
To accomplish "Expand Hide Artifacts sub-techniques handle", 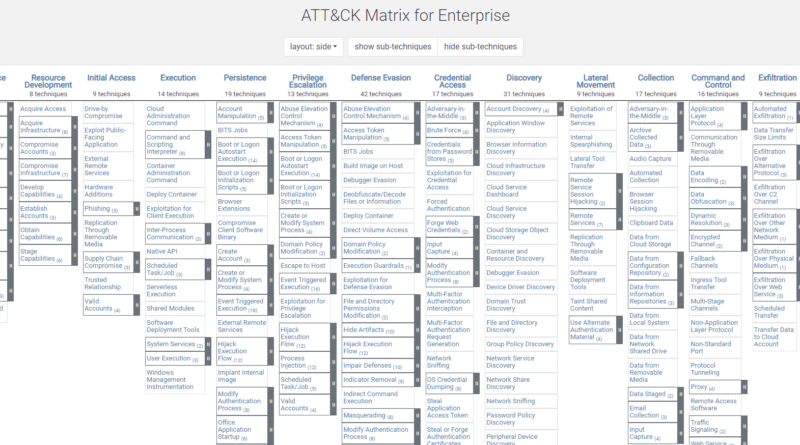I will (x=417, y=330).
